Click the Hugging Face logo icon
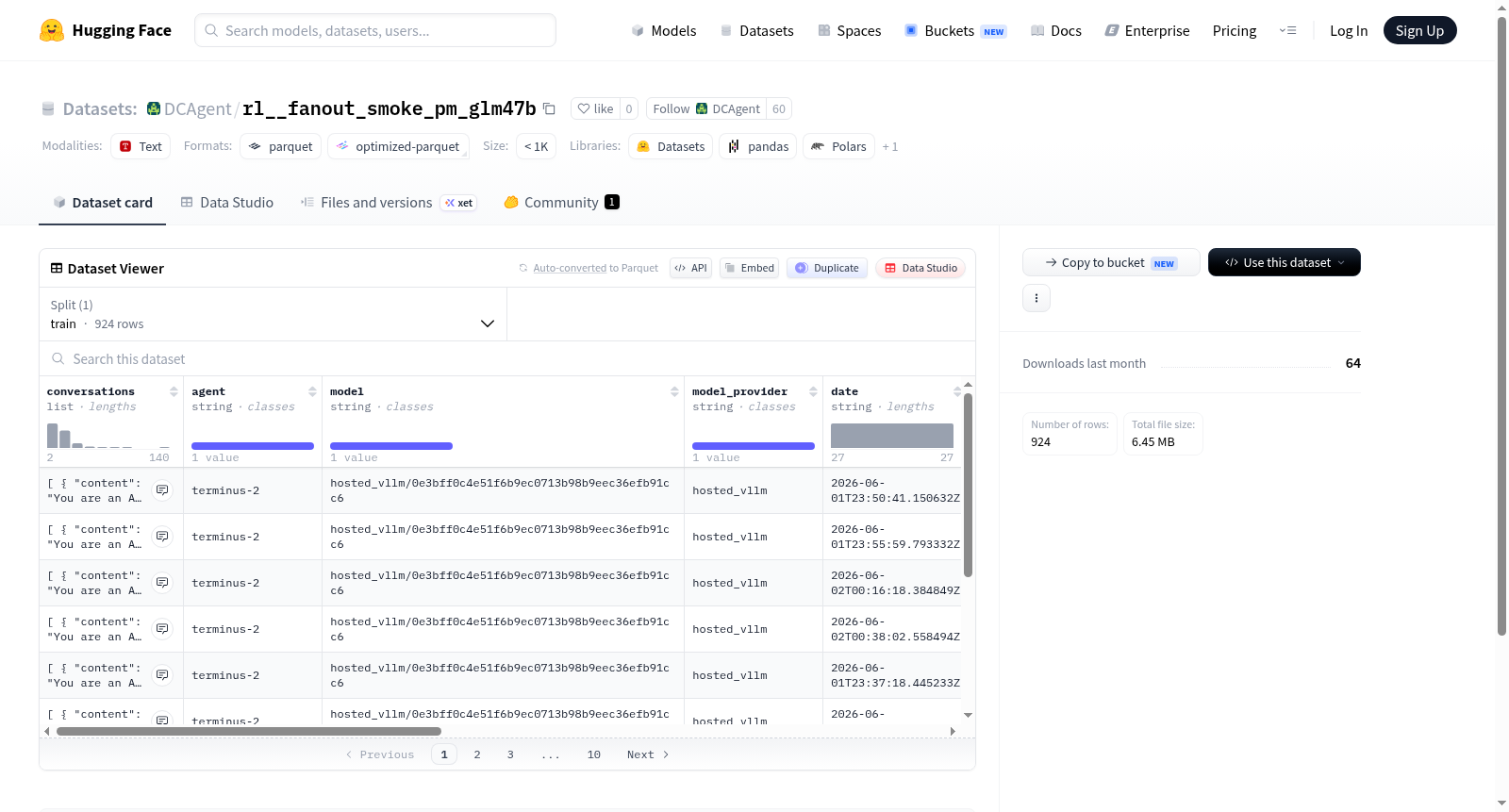This screenshot has height=812, width=1509. [x=52, y=30]
